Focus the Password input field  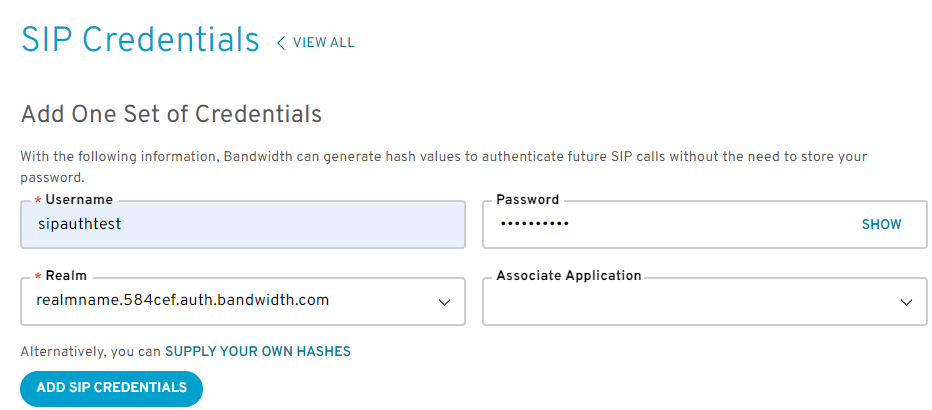pyautogui.click(x=704, y=224)
